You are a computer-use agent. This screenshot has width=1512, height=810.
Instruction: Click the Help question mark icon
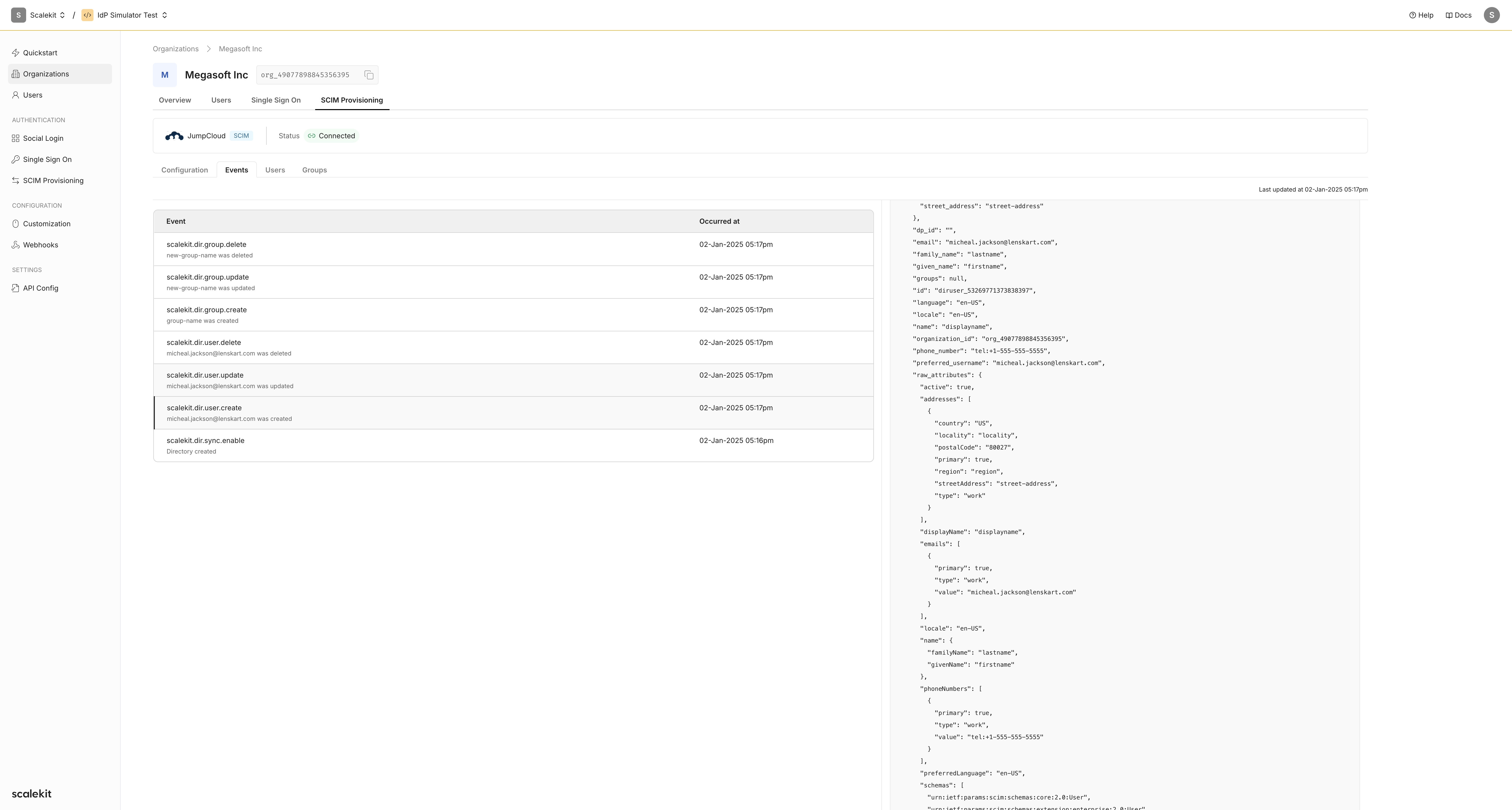(x=1413, y=15)
